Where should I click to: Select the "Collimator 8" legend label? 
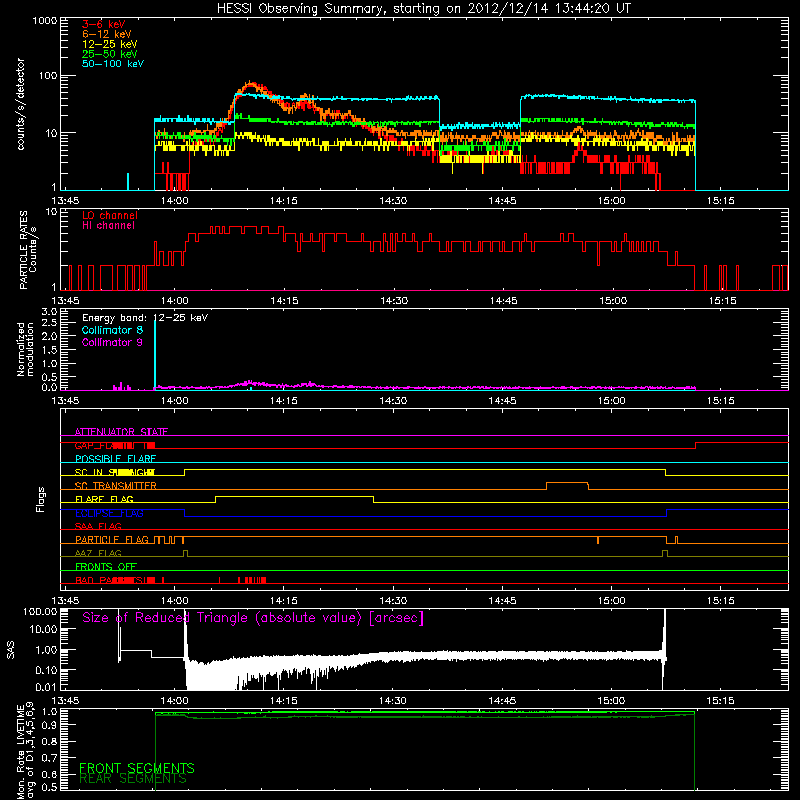112,330
